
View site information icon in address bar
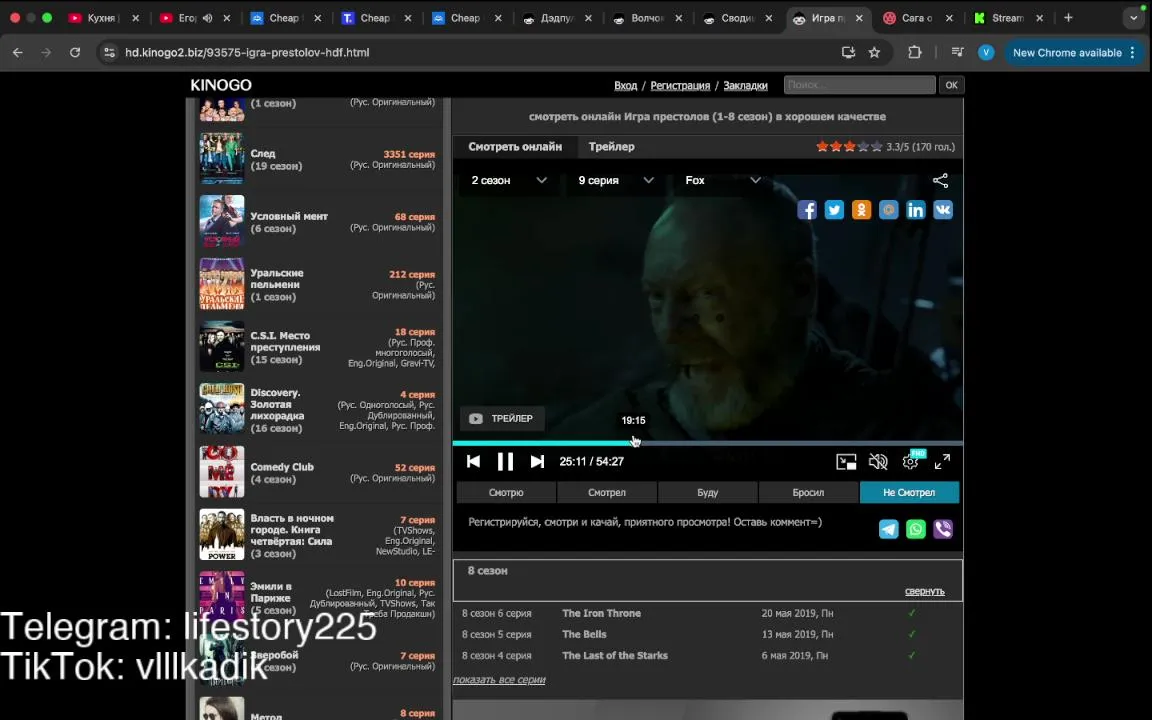coord(109,52)
